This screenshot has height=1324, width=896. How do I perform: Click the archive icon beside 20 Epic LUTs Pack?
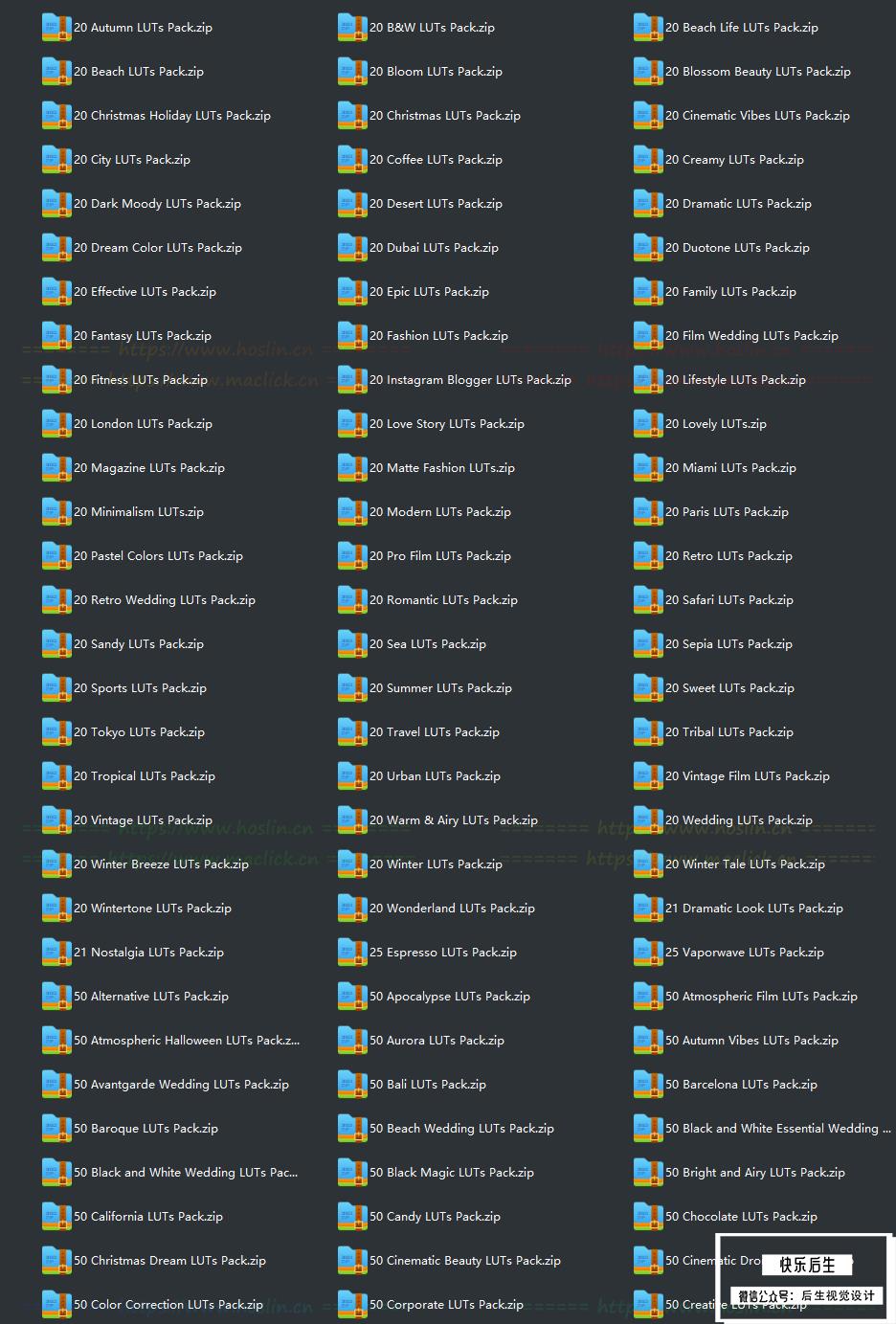point(352,292)
